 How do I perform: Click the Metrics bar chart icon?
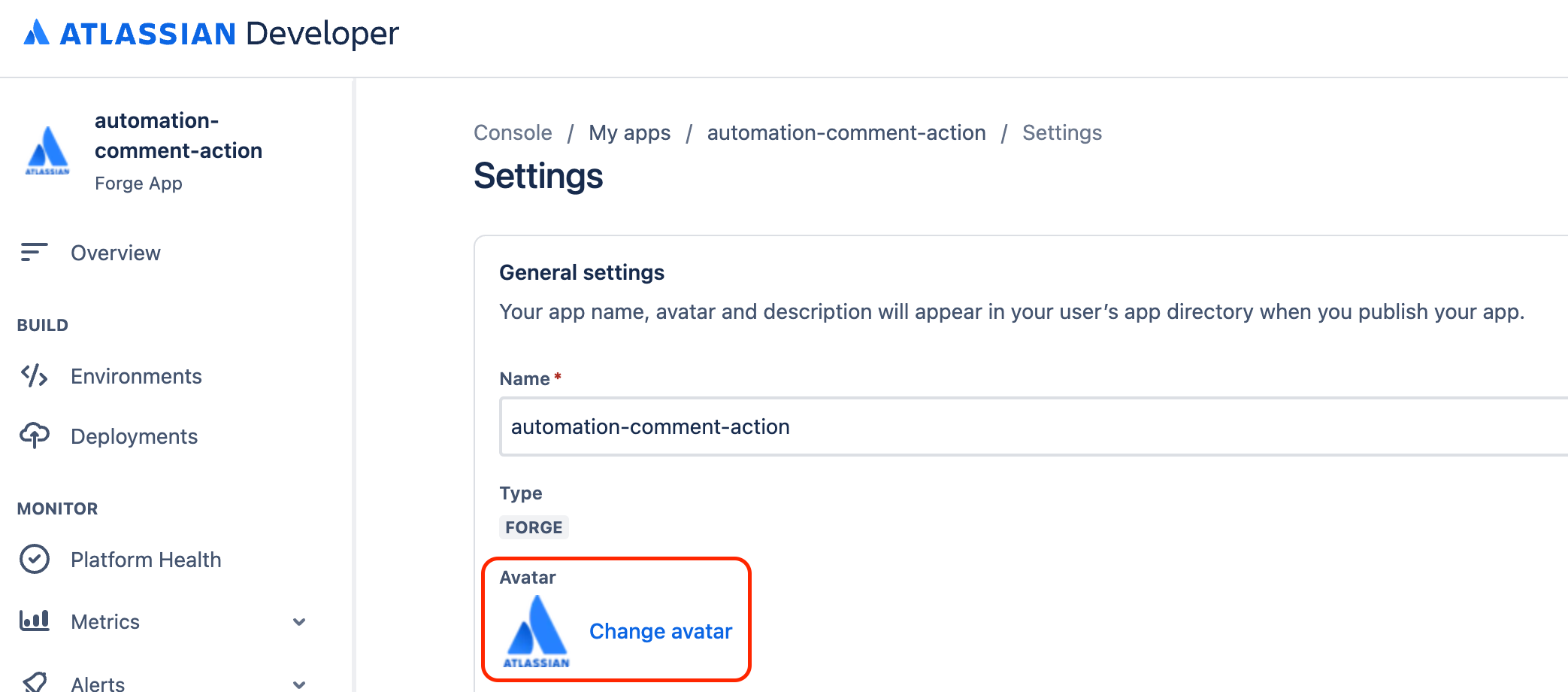pyautogui.click(x=34, y=621)
